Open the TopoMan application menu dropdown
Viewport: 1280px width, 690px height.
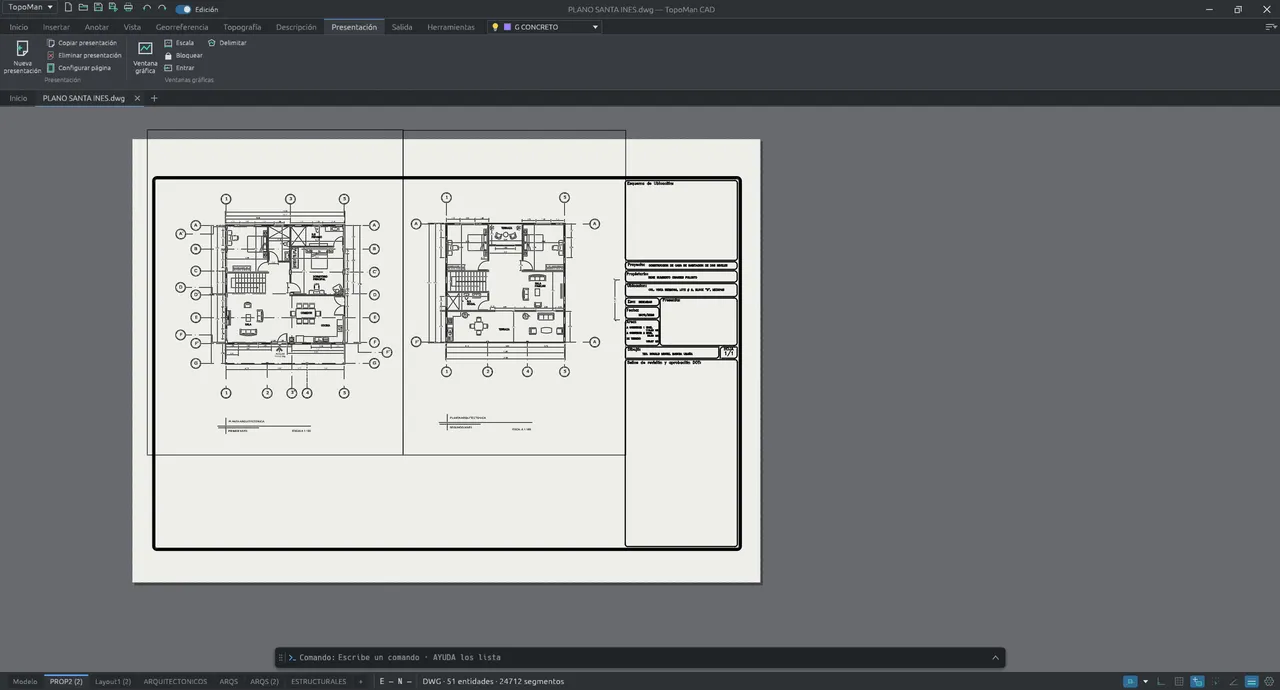point(30,8)
